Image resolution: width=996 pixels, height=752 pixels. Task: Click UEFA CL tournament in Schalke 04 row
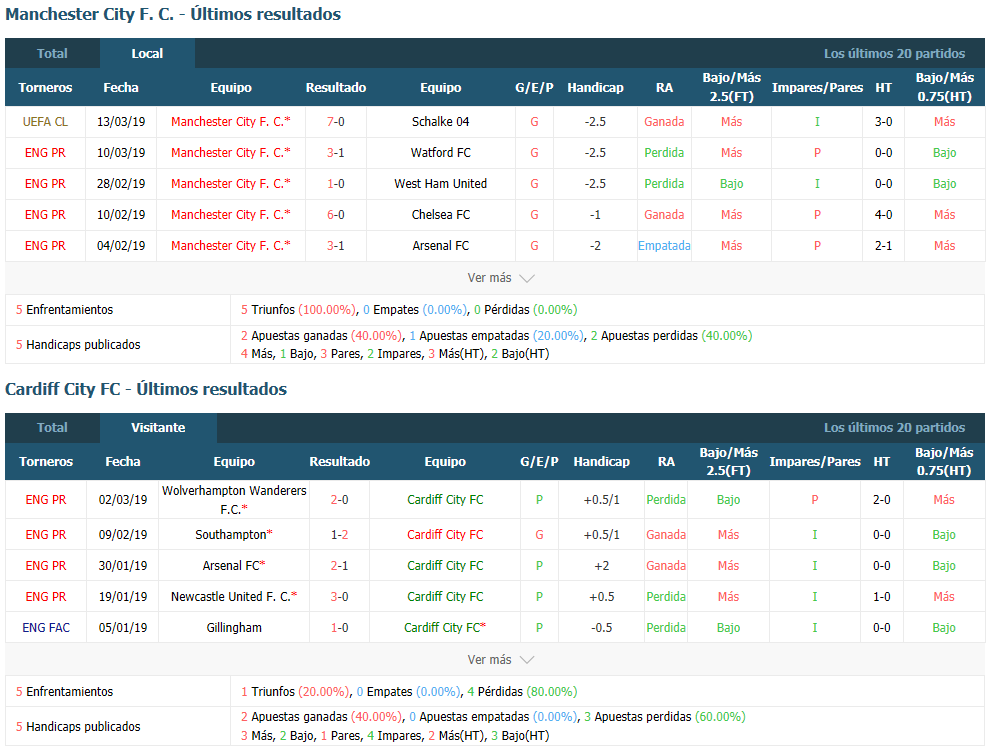tap(45, 121)
